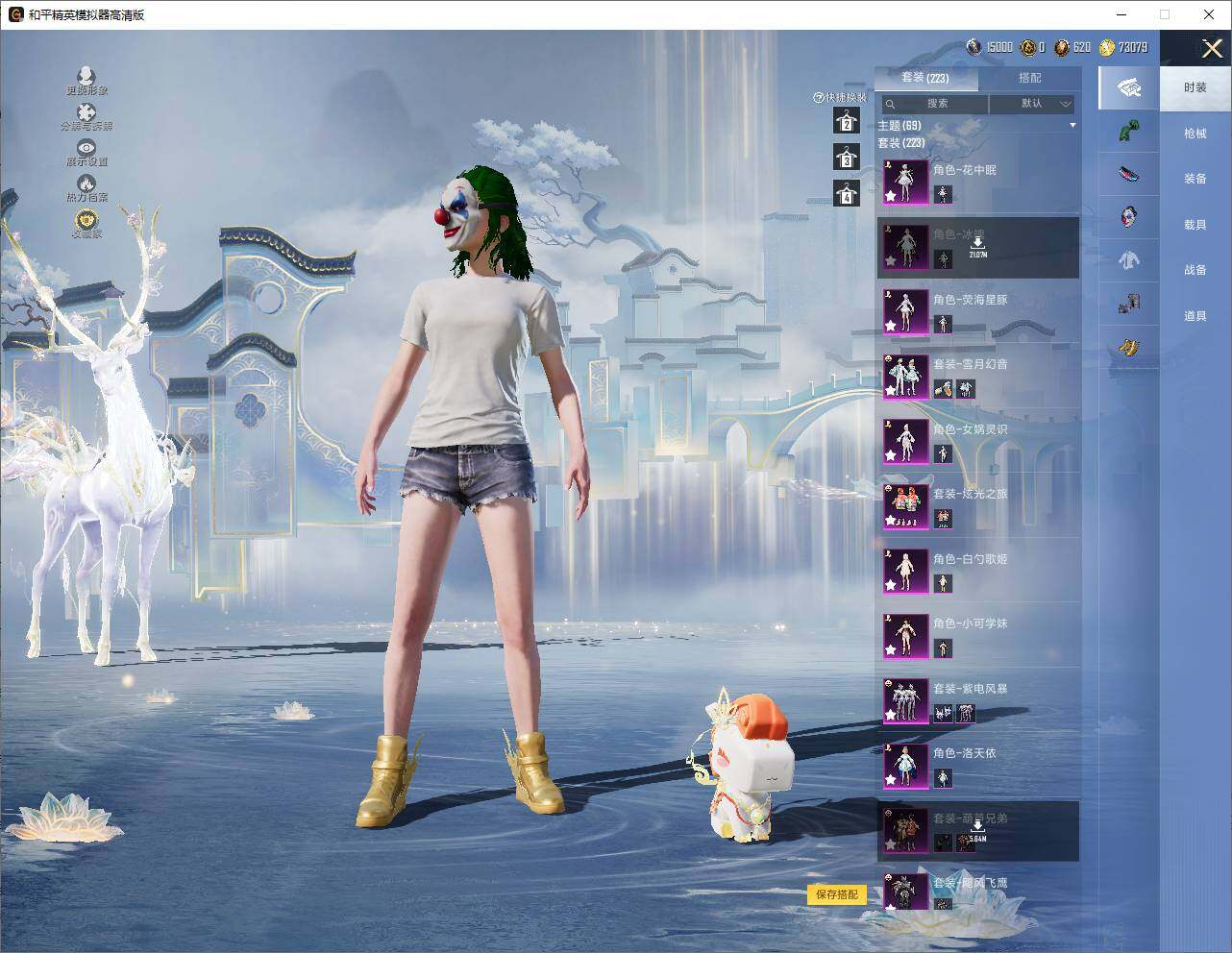Select the clown mask category icon
The height and width of the screenshot is (953, 1232).
pos(1129,215)
